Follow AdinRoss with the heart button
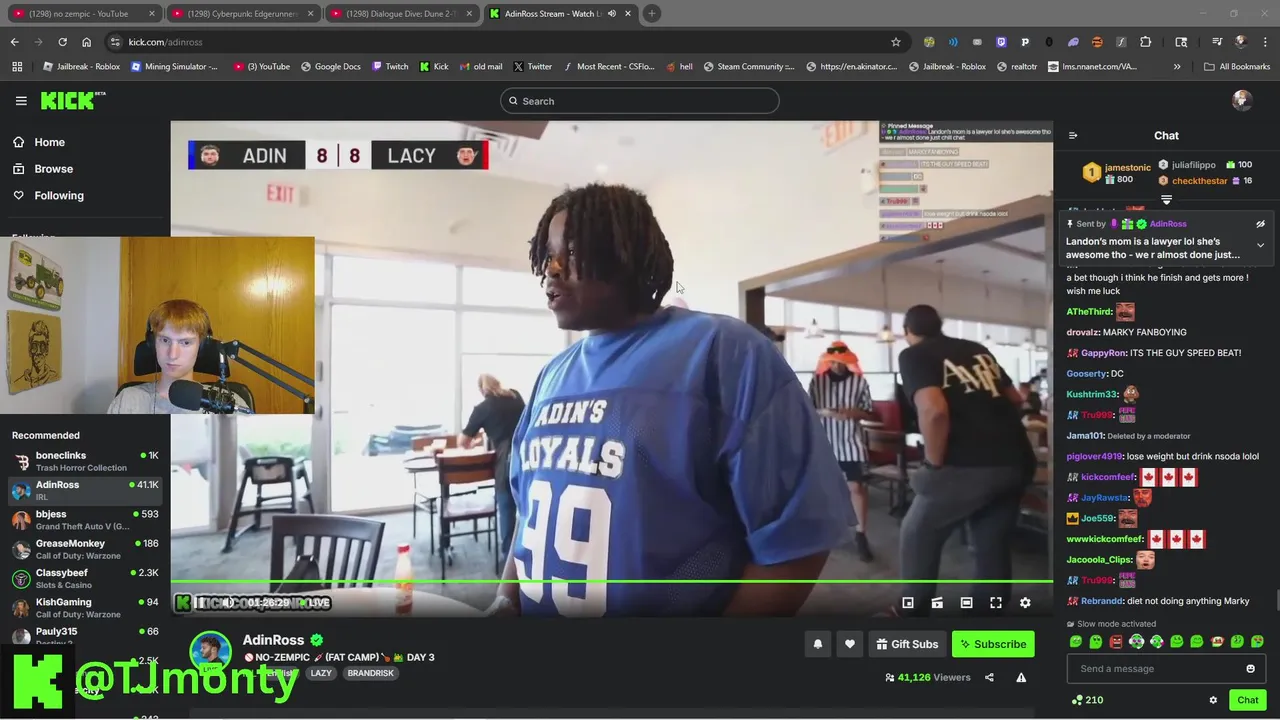Image resolution: width=1280 pixels, height=720 pixels. pyautogui.click(x=850, y=644)
